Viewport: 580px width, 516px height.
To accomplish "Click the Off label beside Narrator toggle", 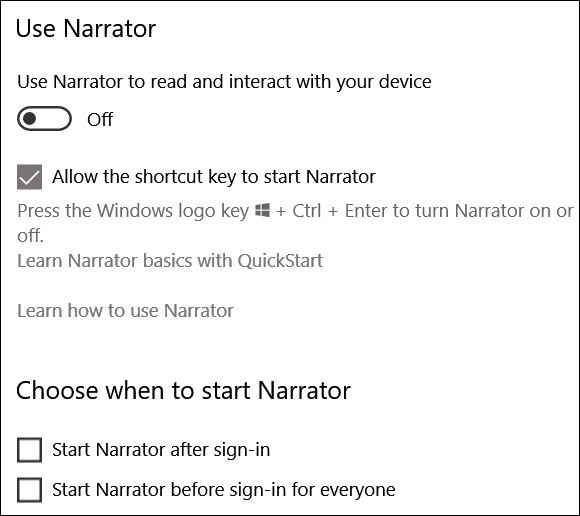I will [100, 119].
